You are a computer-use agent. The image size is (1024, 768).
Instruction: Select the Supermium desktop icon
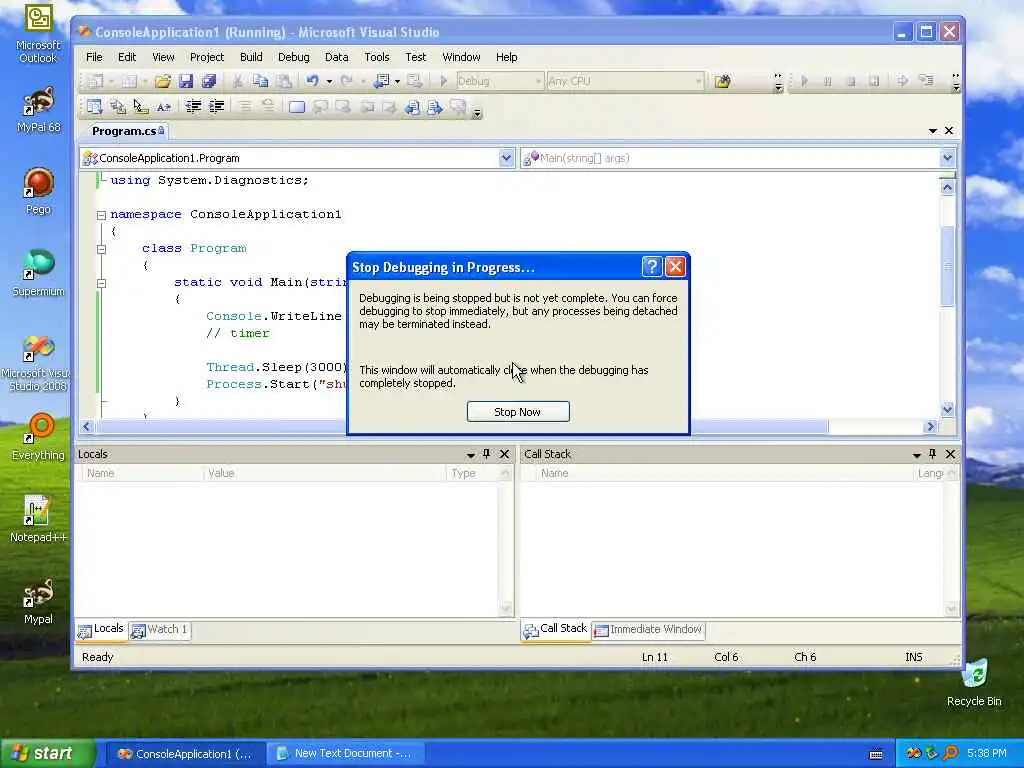[x=38, y=272]
